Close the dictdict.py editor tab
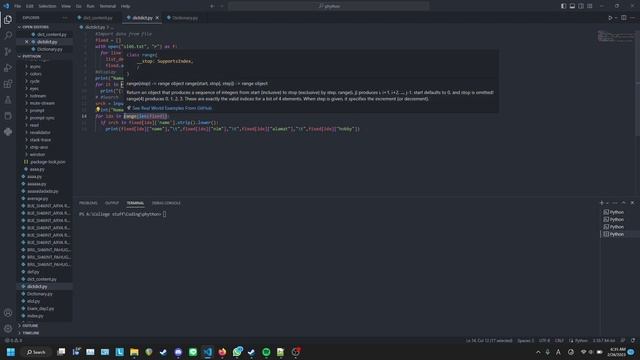This screenshot has height=360, width=640. [157, 18]
